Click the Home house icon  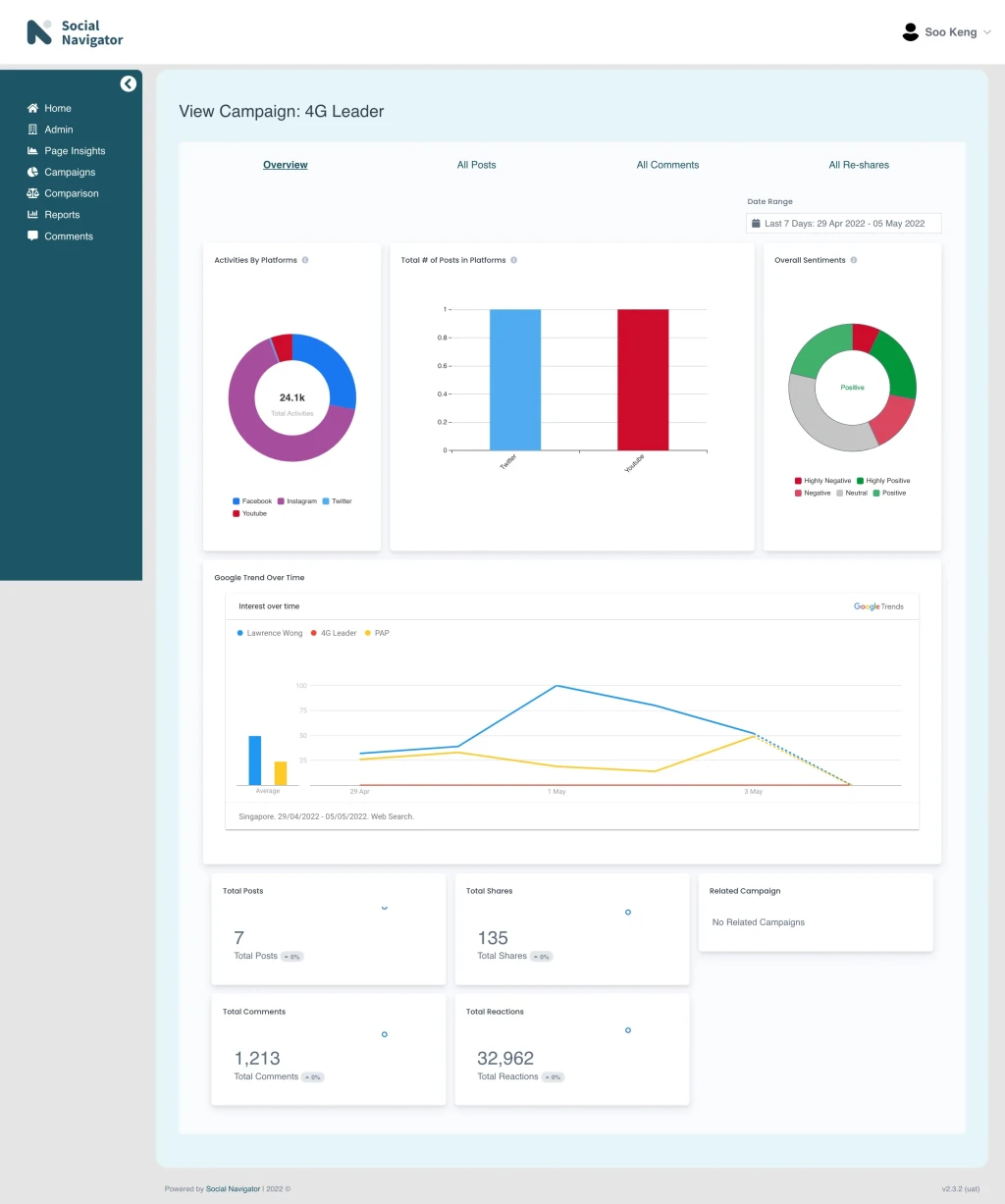coord(33,108)
